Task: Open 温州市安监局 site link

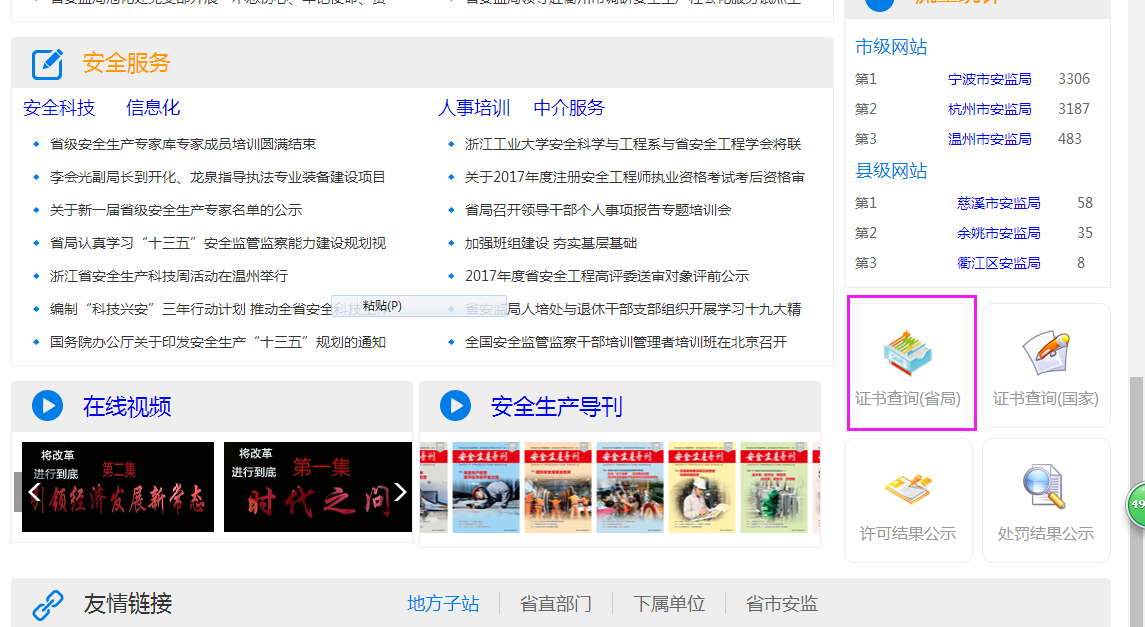Action: 989,139
